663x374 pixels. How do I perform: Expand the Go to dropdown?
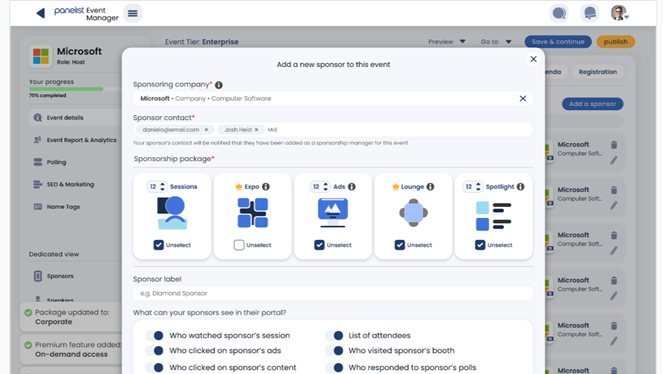(x=496, y=41)
